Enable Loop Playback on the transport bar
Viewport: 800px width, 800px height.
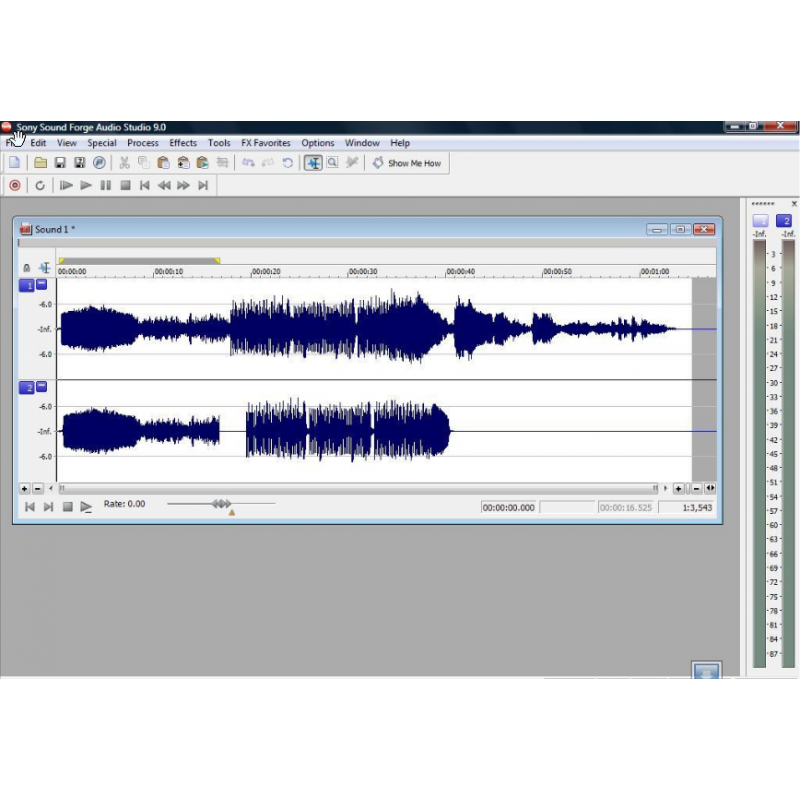(x=39, y=185)
